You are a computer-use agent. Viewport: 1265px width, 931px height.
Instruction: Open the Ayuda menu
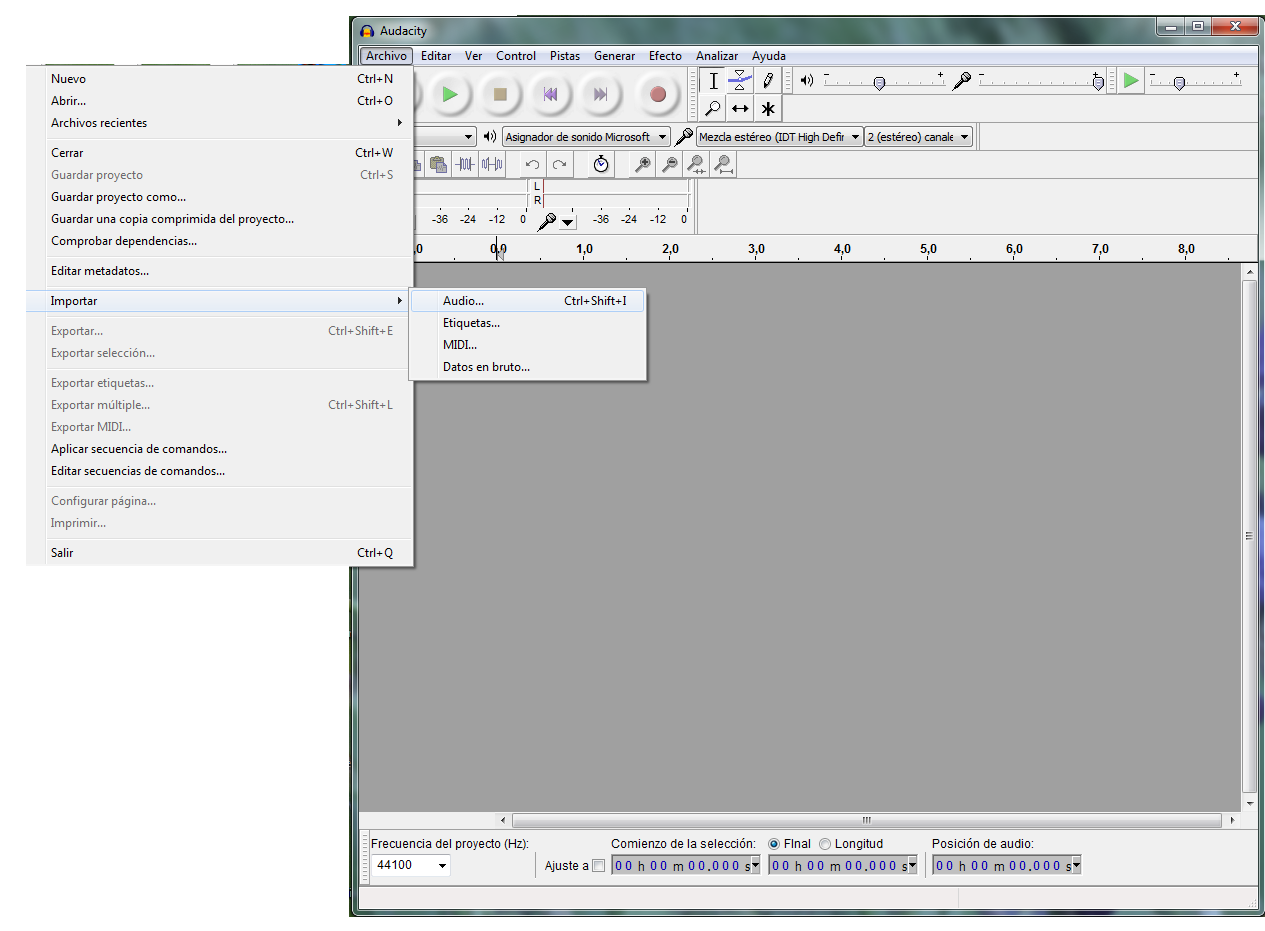point(769,56)
